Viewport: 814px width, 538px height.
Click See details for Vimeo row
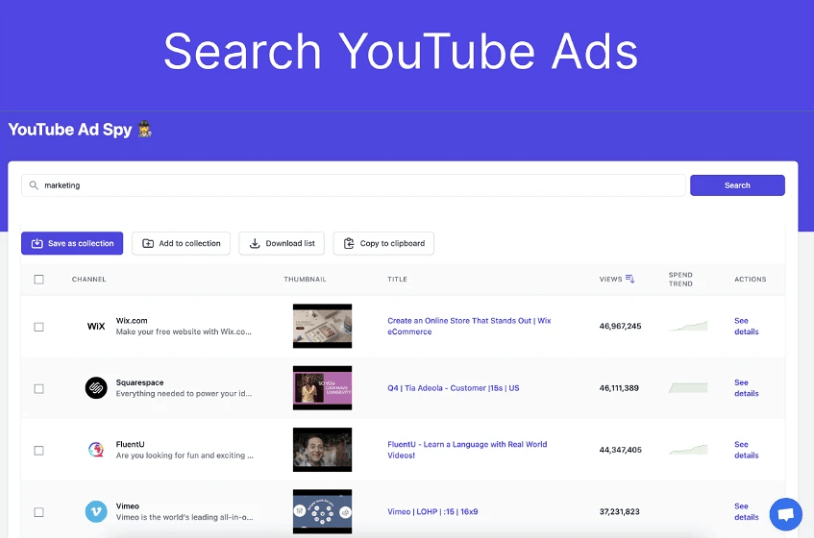tap(747, 512)
